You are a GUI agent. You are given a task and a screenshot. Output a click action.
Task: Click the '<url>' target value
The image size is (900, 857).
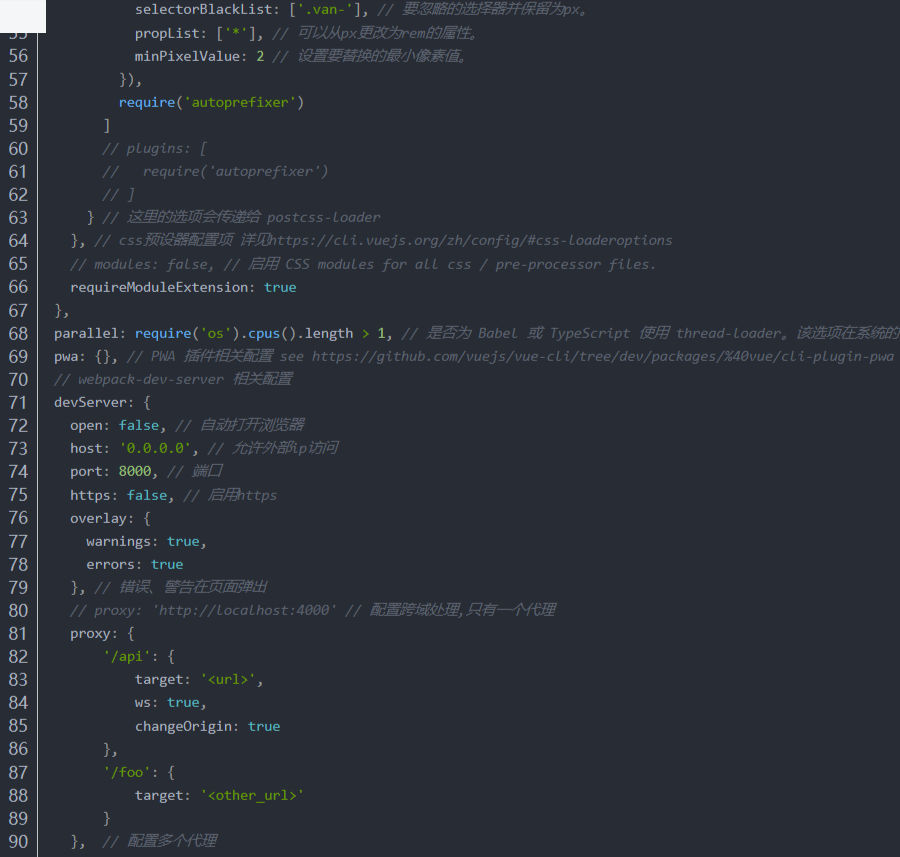pos(231,680)
